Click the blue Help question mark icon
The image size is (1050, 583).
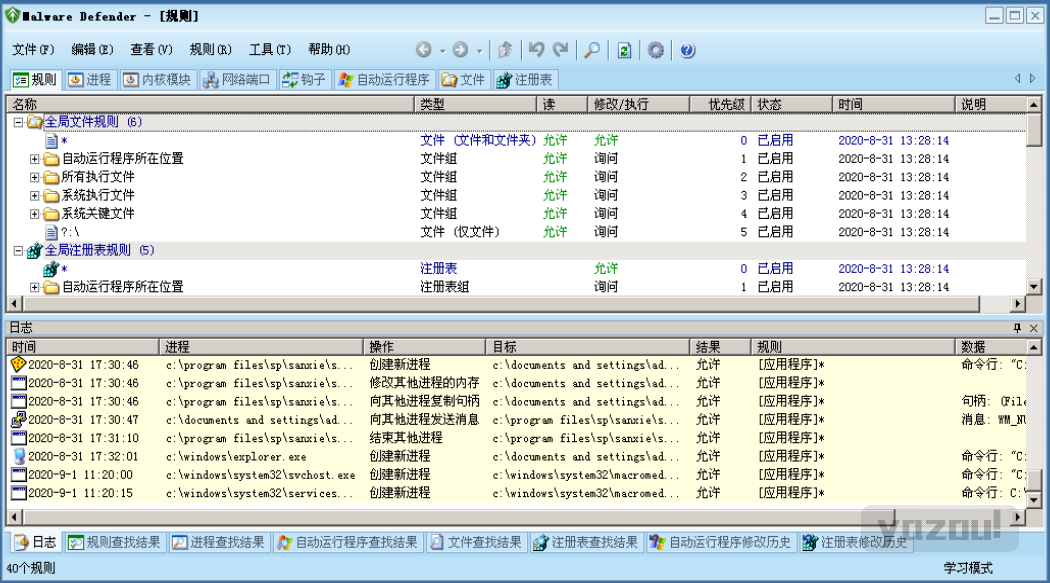(687, 50)
